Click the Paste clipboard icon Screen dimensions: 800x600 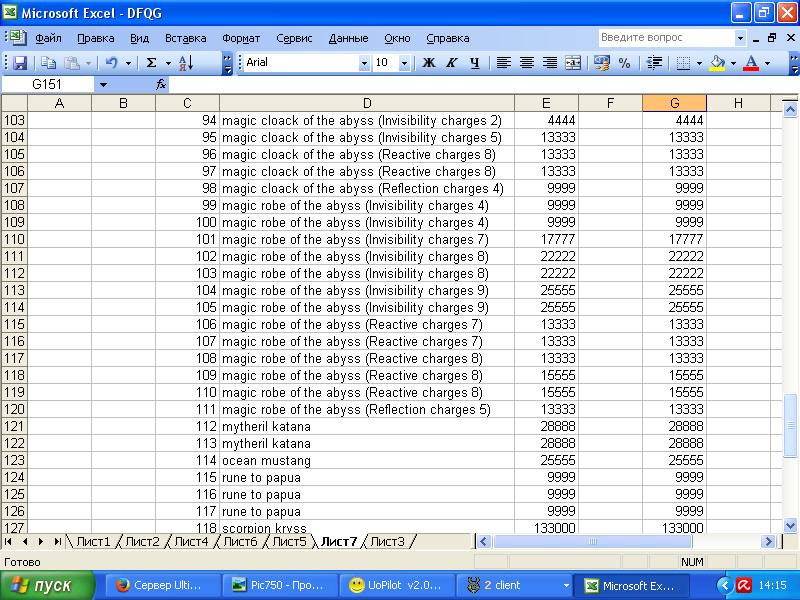coord(72,63)
